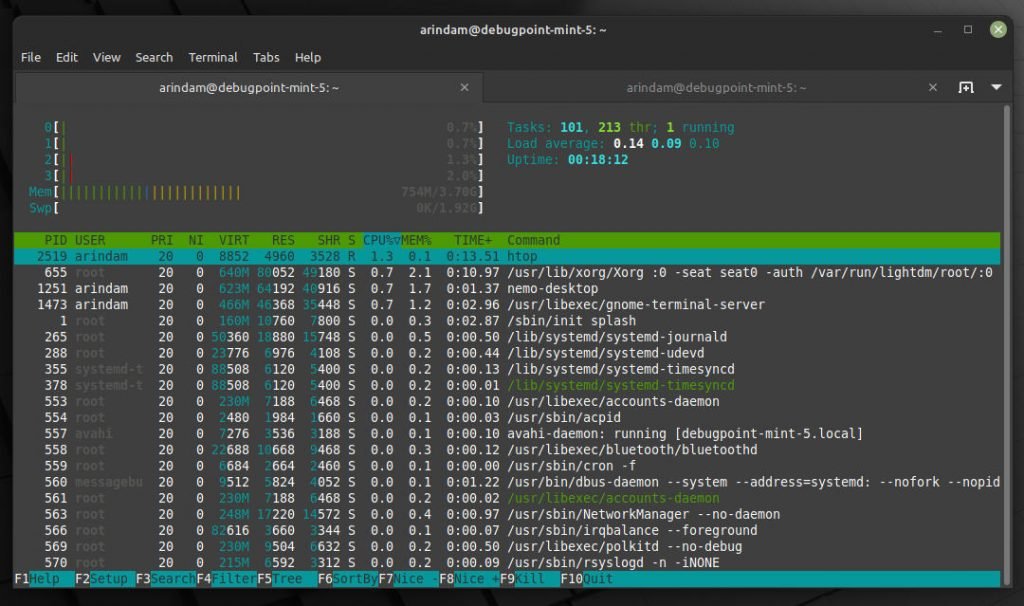Open a new terminal tab
Image resolution: width=1024 pixels, height=606 pixels.
click(966, 88)
